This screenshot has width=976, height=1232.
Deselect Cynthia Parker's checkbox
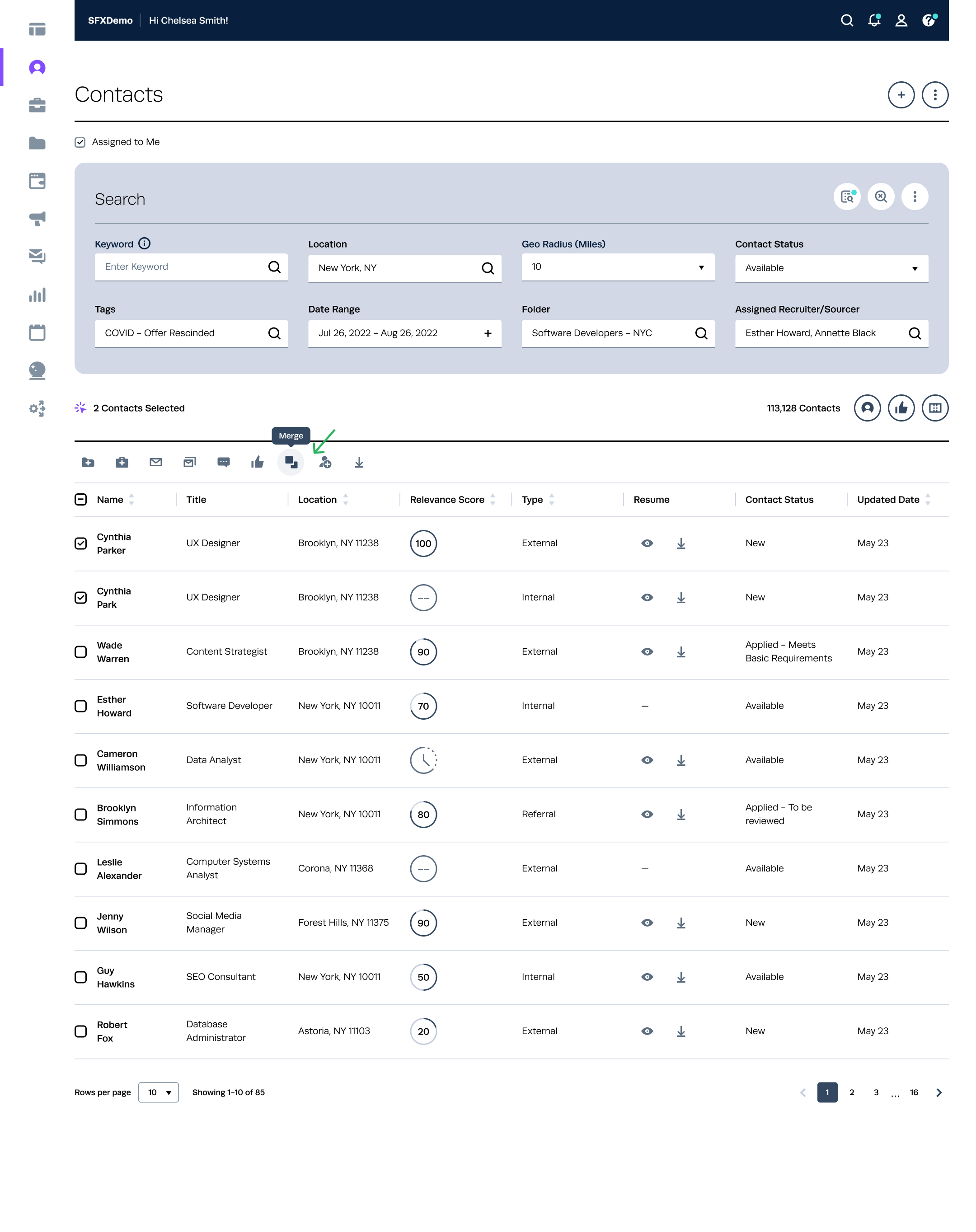point(80,543)
